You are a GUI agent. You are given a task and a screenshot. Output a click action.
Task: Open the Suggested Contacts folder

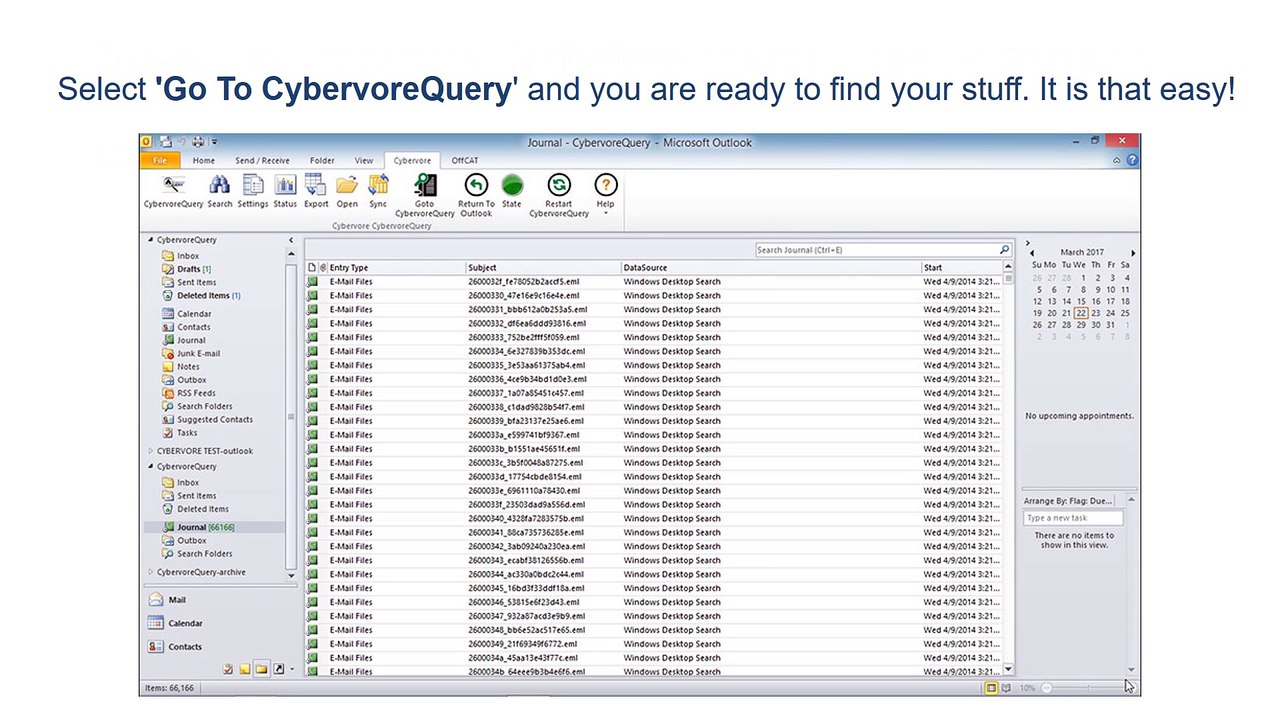pos(207,420)
